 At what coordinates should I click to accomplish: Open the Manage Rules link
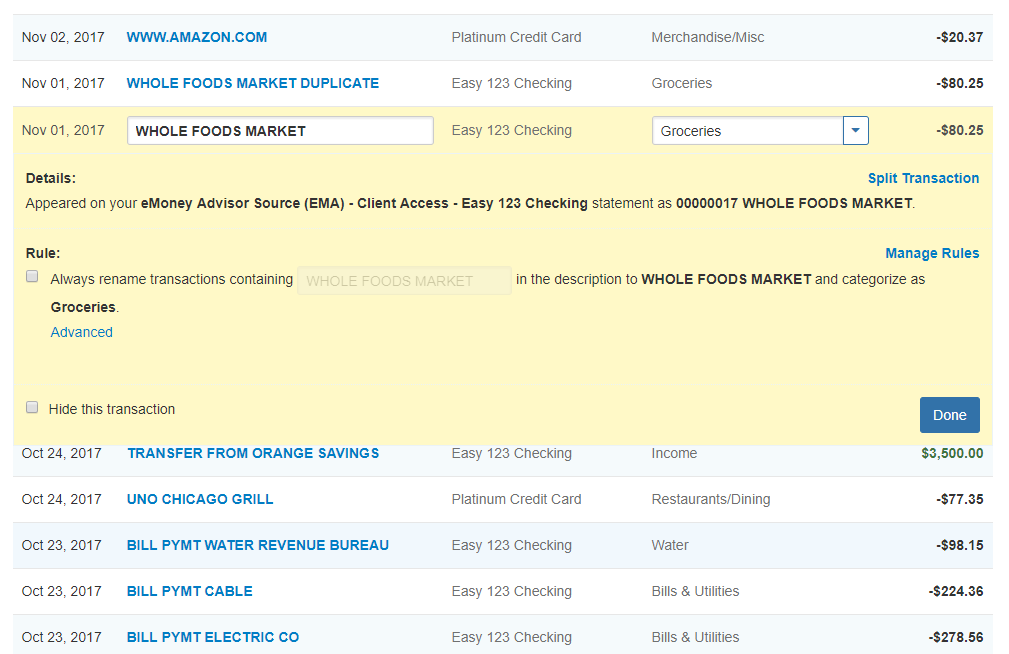(932, 253)
